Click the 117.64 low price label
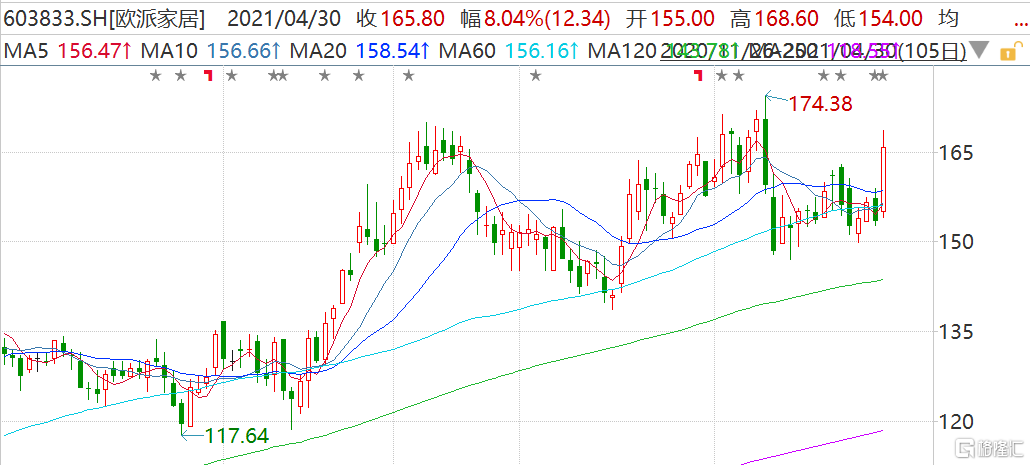Viewport: 1030px width, 465px height. coord(236,435)
